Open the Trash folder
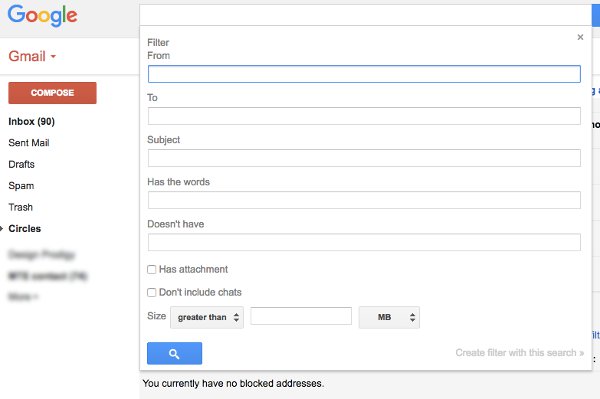This screenshot has width=600, height=399. click(x=21, y=207)
